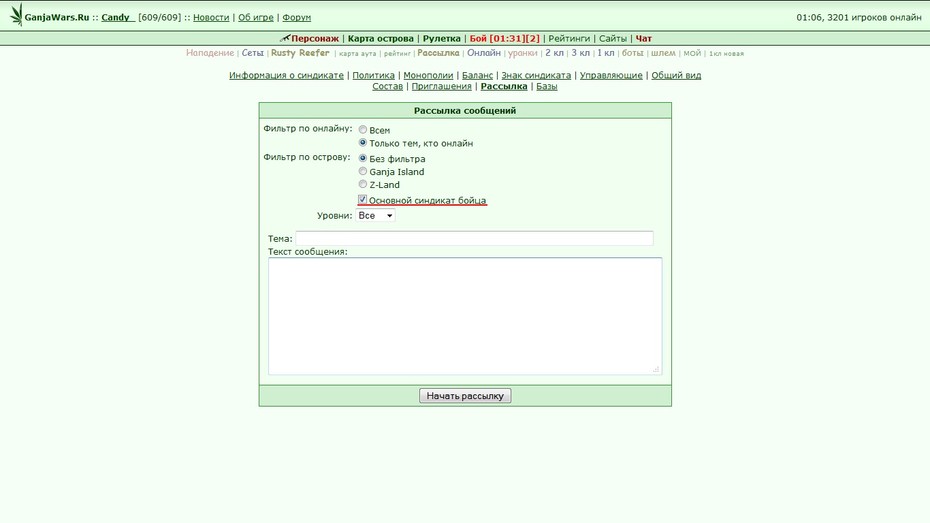Open 'Рулетка' in main menu

pos(441,39)
